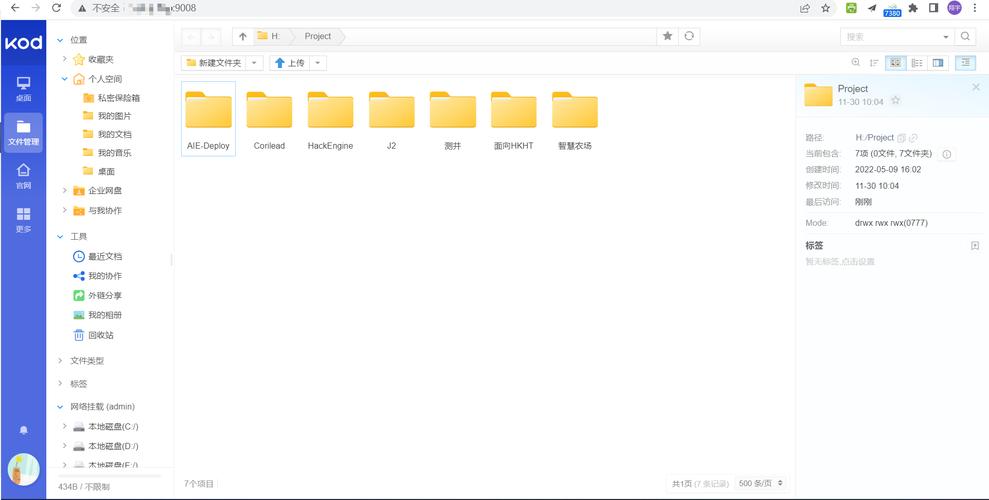989x500 pixels.
Task: Click the Project breadcrumb segment
Action: [318, 37]
